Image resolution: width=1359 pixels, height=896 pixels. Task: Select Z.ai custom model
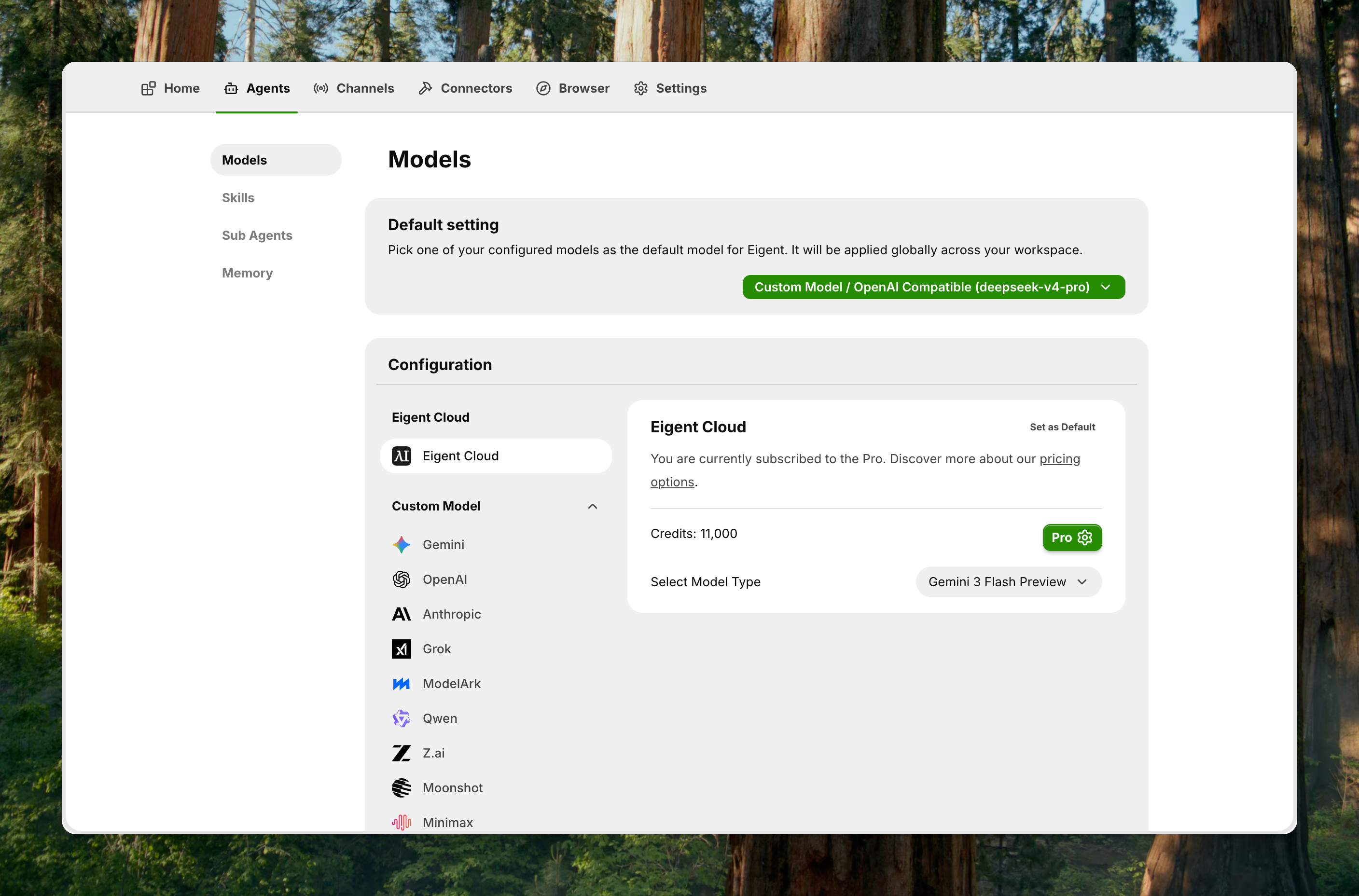tap(496, 753)
